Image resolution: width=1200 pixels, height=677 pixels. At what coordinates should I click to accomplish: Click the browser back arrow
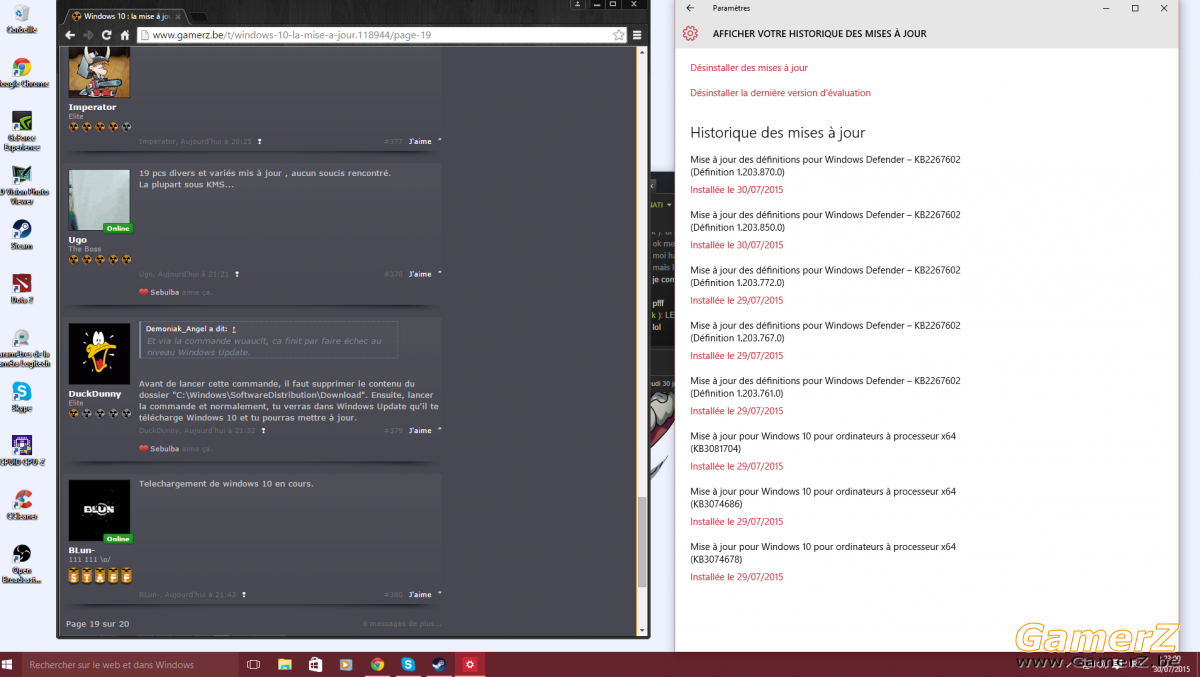70,35
